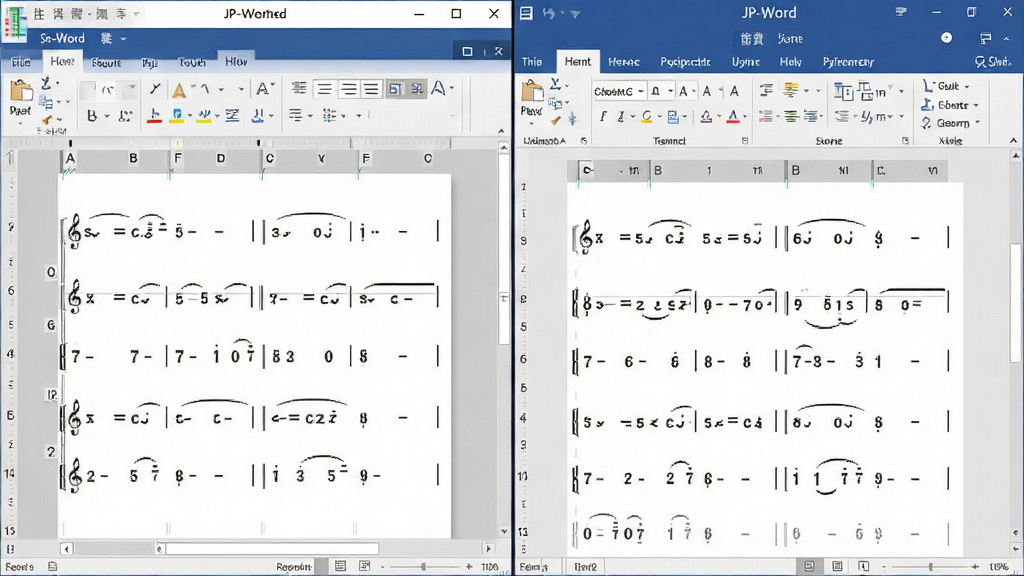Open the Pyfrenteny tab in JP-Word
Viewport: 1024px width, 576px height.
pyautogui.click(x=848, y=62)
